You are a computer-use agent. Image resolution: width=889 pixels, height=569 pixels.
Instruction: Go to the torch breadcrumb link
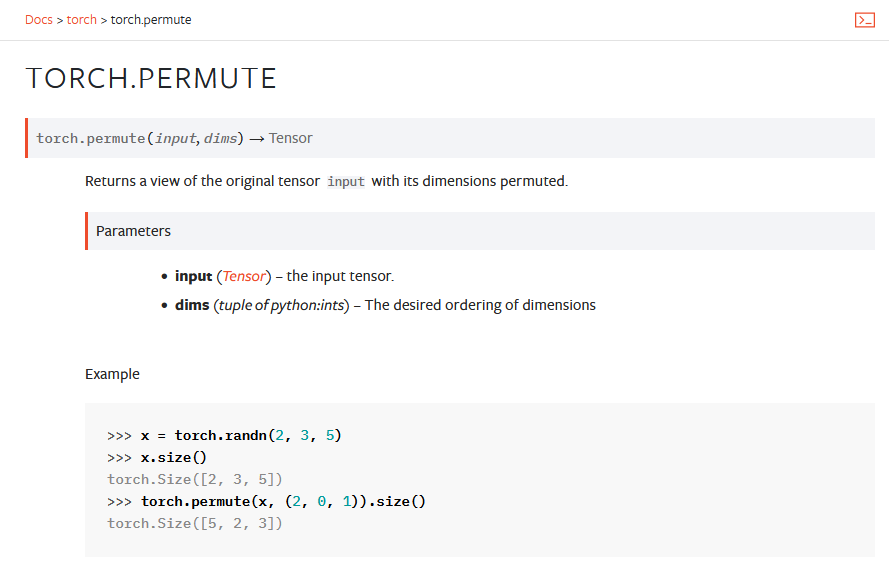coord(81,20)
